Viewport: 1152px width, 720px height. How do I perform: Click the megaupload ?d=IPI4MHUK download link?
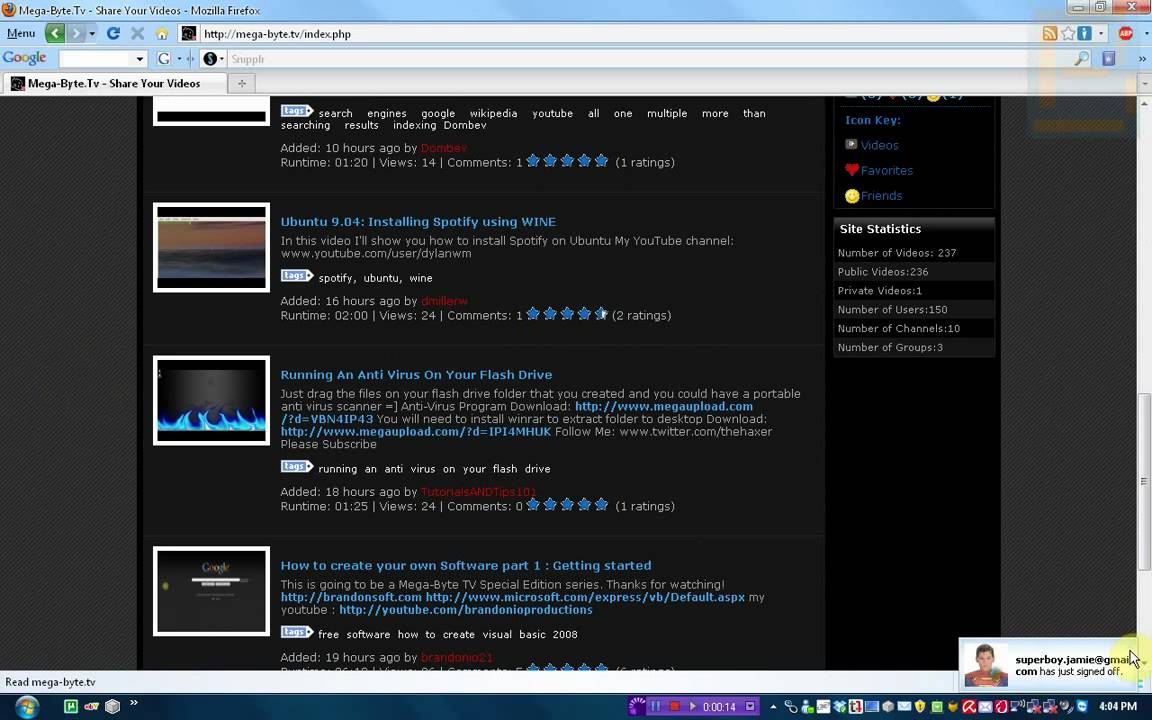click(x=416, y=432)
